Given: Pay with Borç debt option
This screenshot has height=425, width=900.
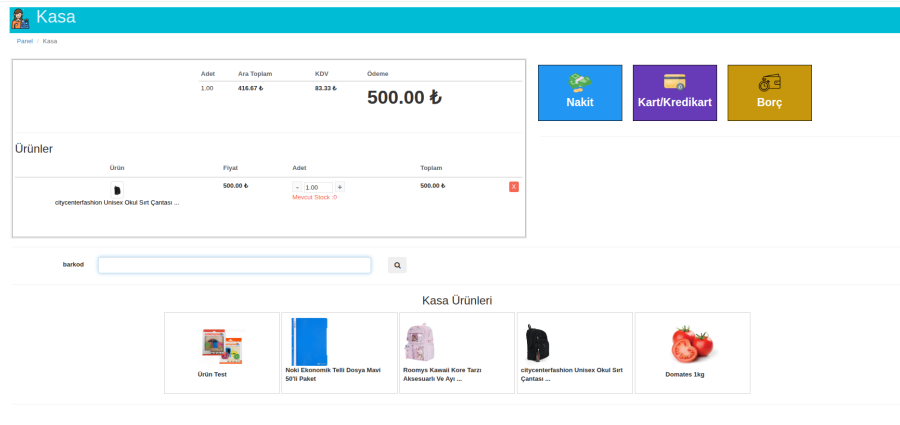Looking at the screenshot, I should (x=769, y=93).
